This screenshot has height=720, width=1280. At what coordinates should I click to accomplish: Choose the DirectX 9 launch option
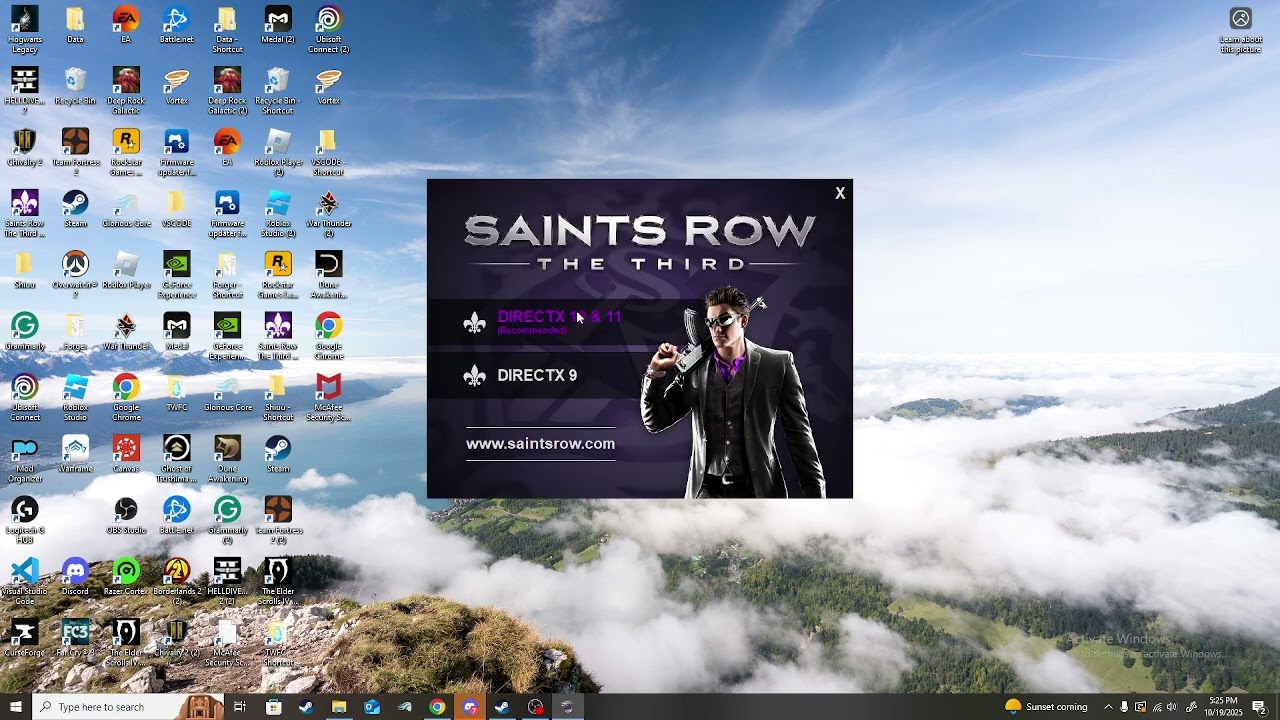(537, 376)
